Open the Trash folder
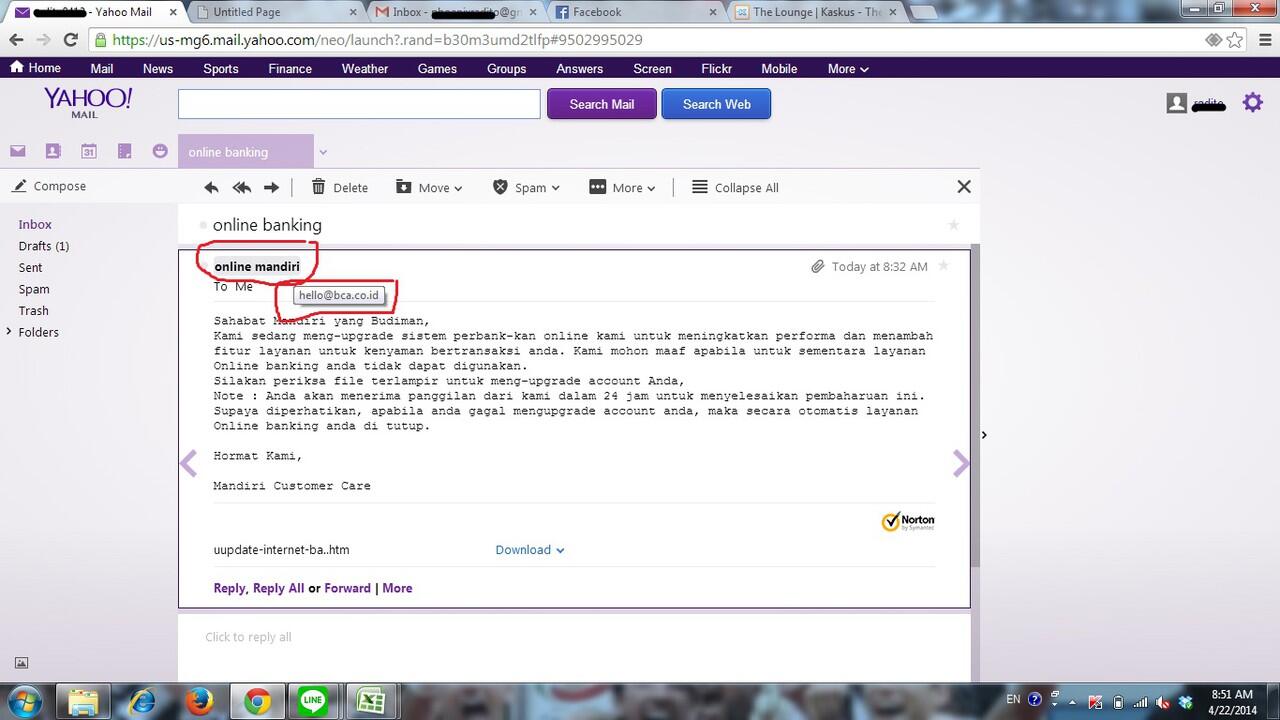Viewport: 1280px width, 720px height. [34, 311]
